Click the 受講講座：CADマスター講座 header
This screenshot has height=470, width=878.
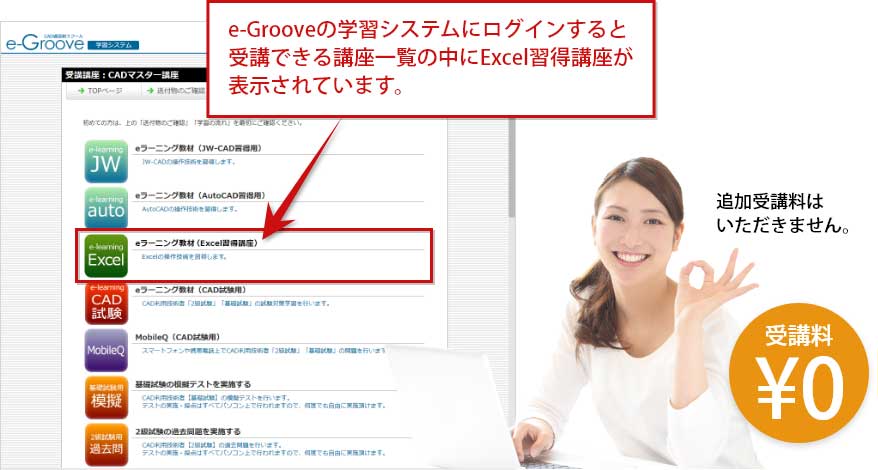[122, 75]
